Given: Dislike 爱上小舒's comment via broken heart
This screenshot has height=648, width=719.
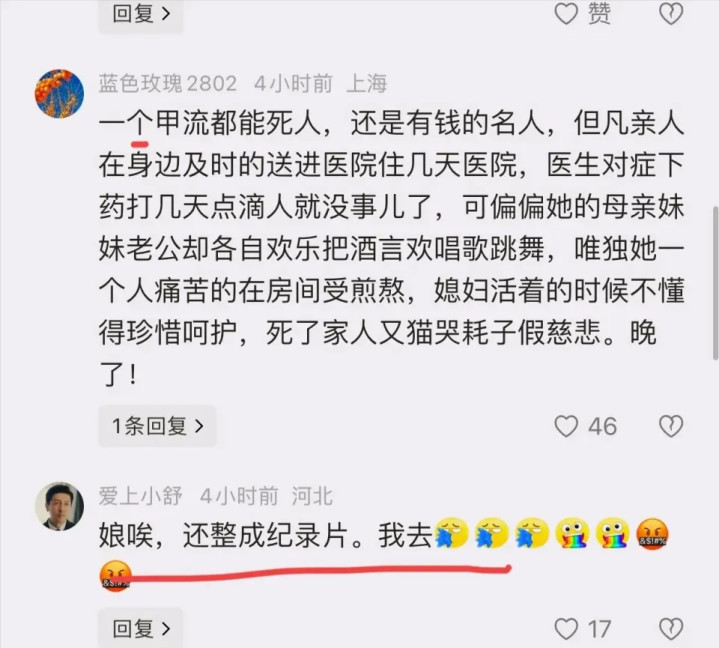Looking at the screenshot, I should (x=671, y=629).
